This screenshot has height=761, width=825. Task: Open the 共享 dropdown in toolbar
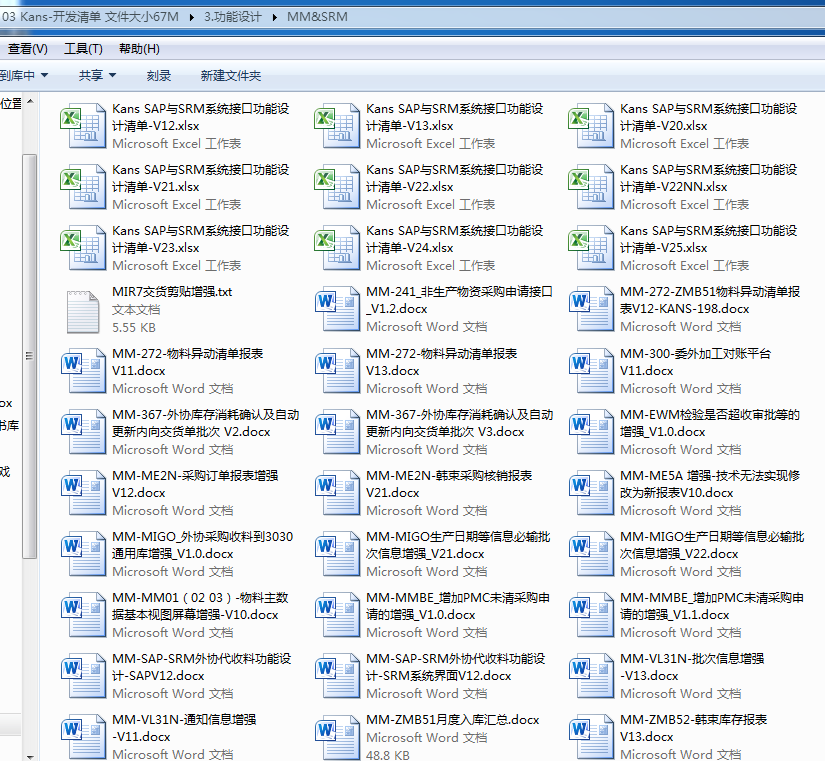point(97,76)
